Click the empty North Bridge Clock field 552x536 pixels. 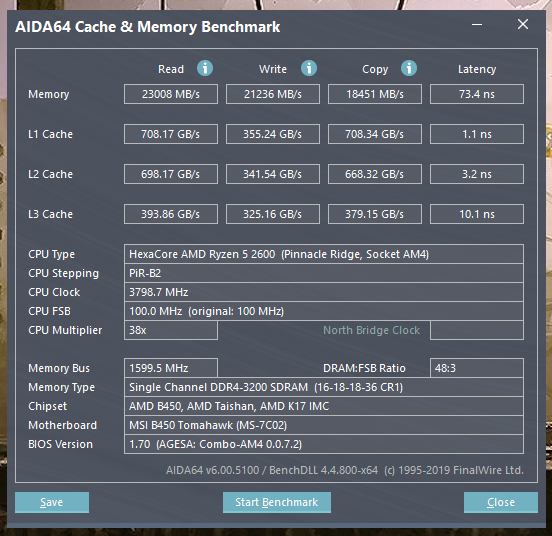477,330
